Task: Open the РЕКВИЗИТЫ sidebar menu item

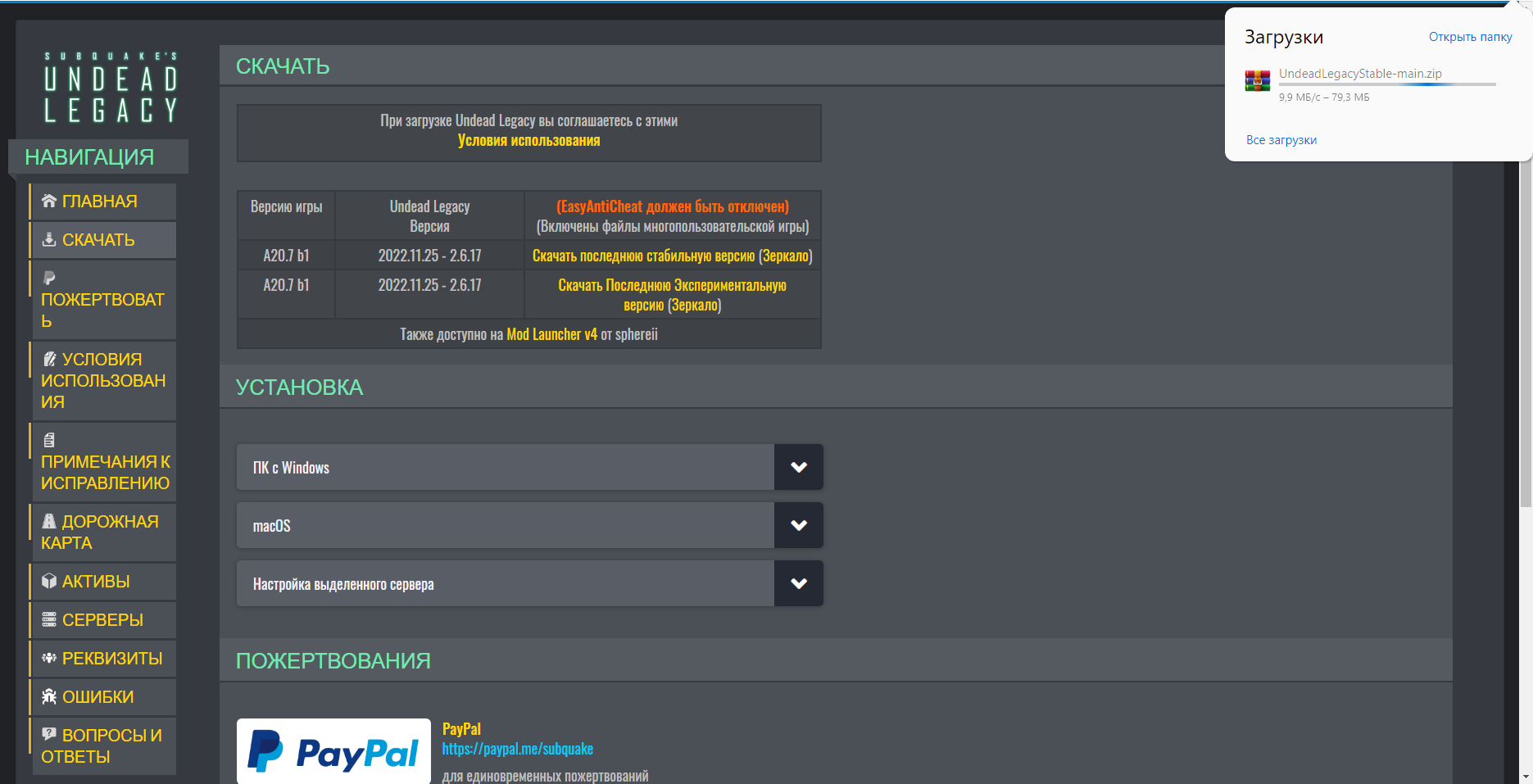Action: 103,658
